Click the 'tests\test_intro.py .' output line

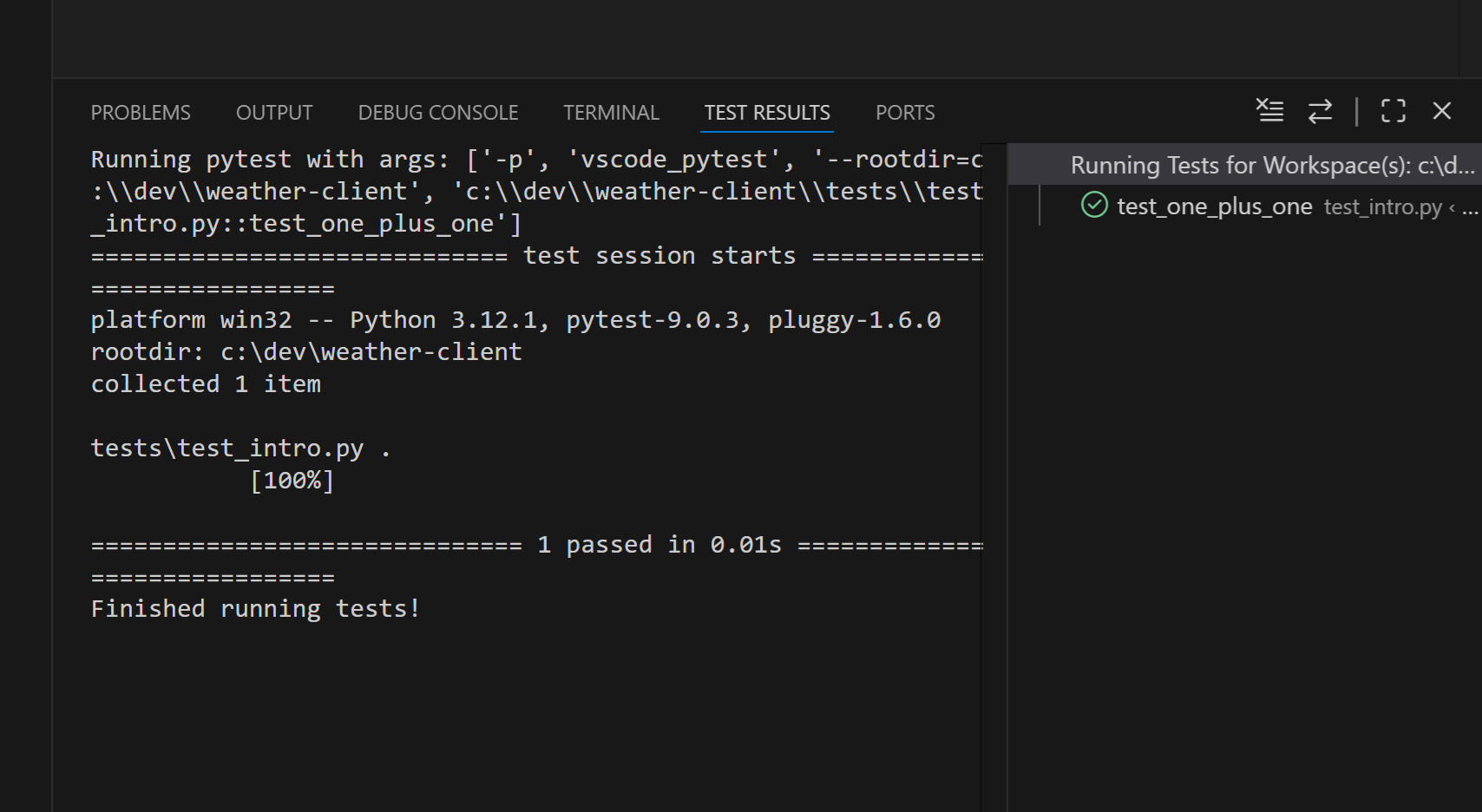click(x=241, y=449)
